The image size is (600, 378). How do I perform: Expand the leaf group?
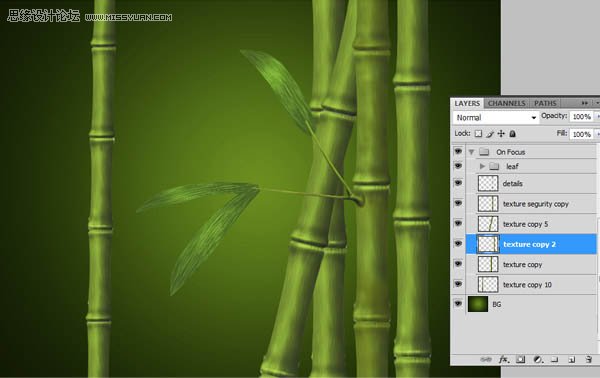482,166
